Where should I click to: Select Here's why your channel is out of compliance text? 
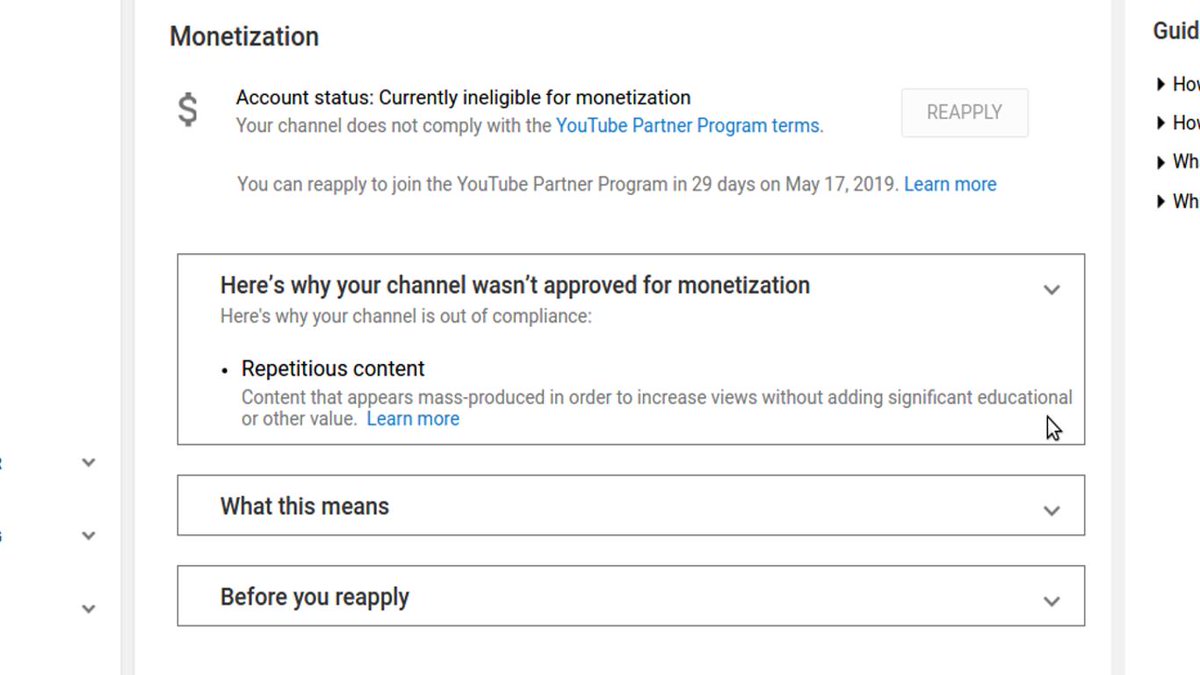point(406,316)
